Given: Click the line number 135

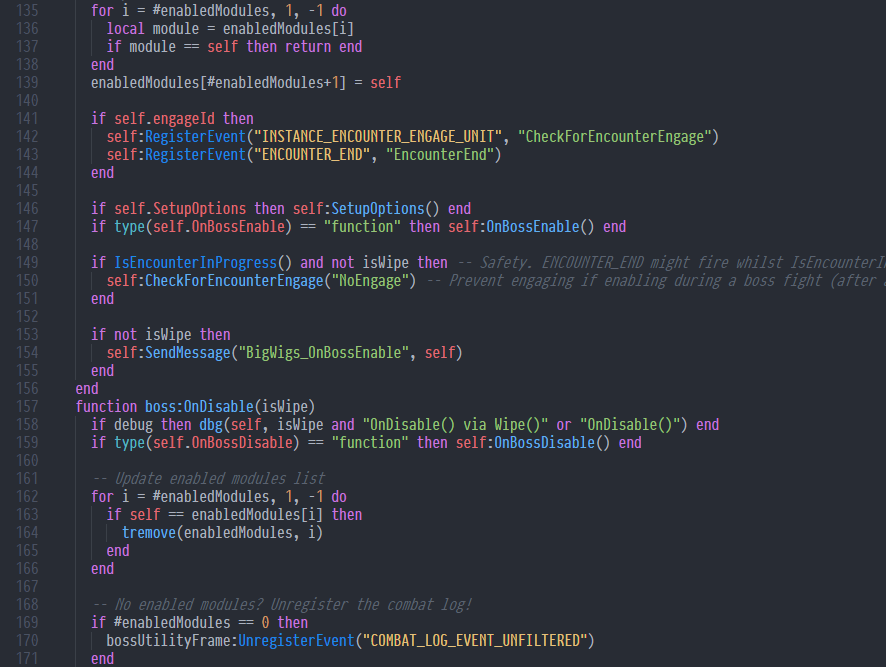Looking at the screenshot, I should pyautogui.click(x=28, y=10).
